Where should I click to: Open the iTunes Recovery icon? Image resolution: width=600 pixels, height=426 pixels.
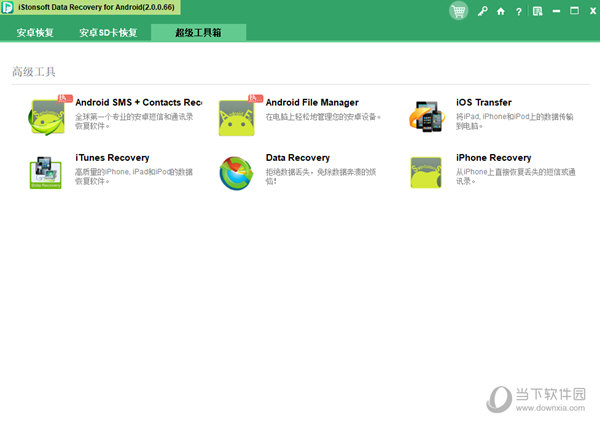pyautogui.click(x=46, y=173)
